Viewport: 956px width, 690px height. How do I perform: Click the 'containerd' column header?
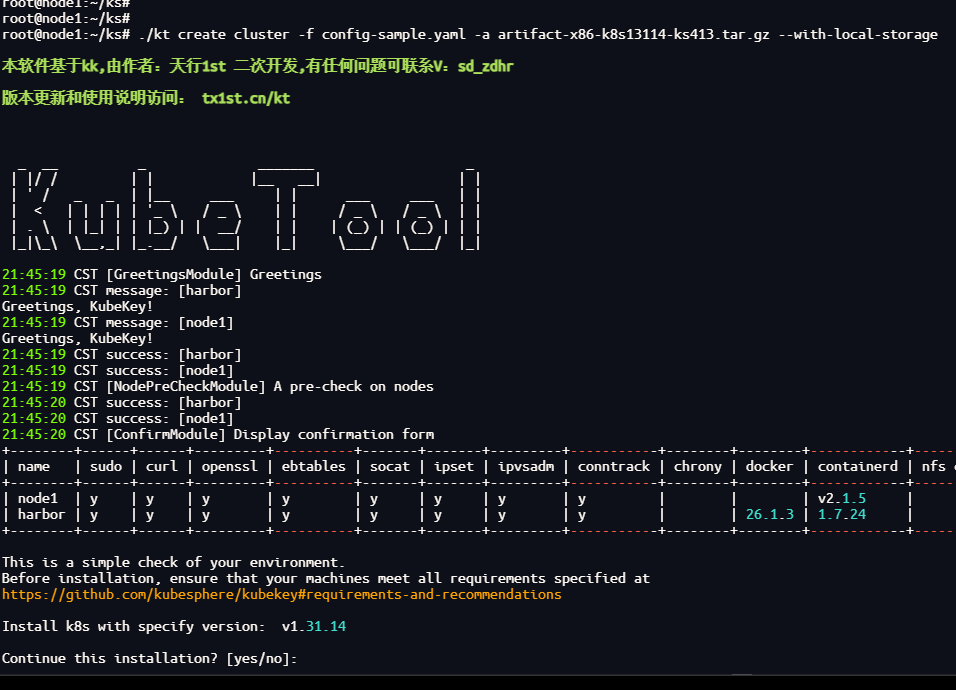tap(858, 466)
